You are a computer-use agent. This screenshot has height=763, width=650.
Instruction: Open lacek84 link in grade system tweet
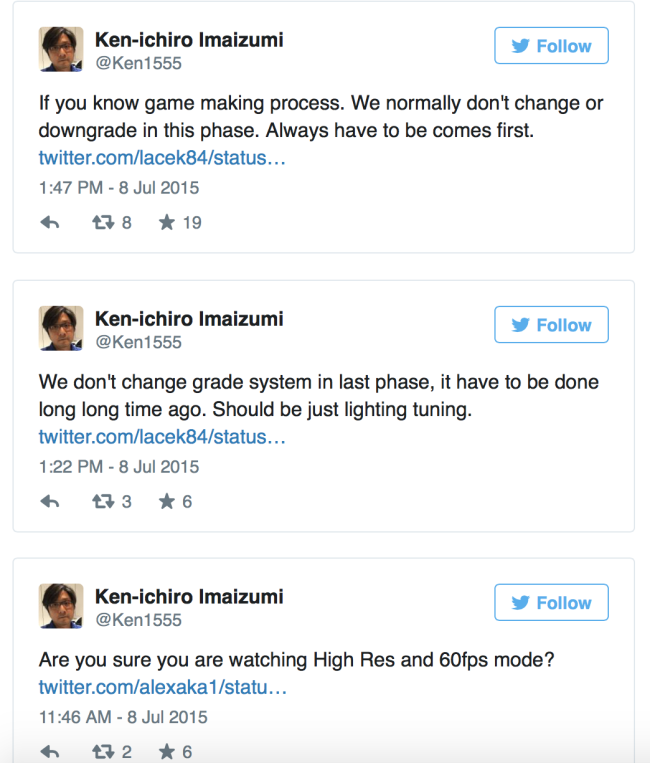[x=162, y=436]
